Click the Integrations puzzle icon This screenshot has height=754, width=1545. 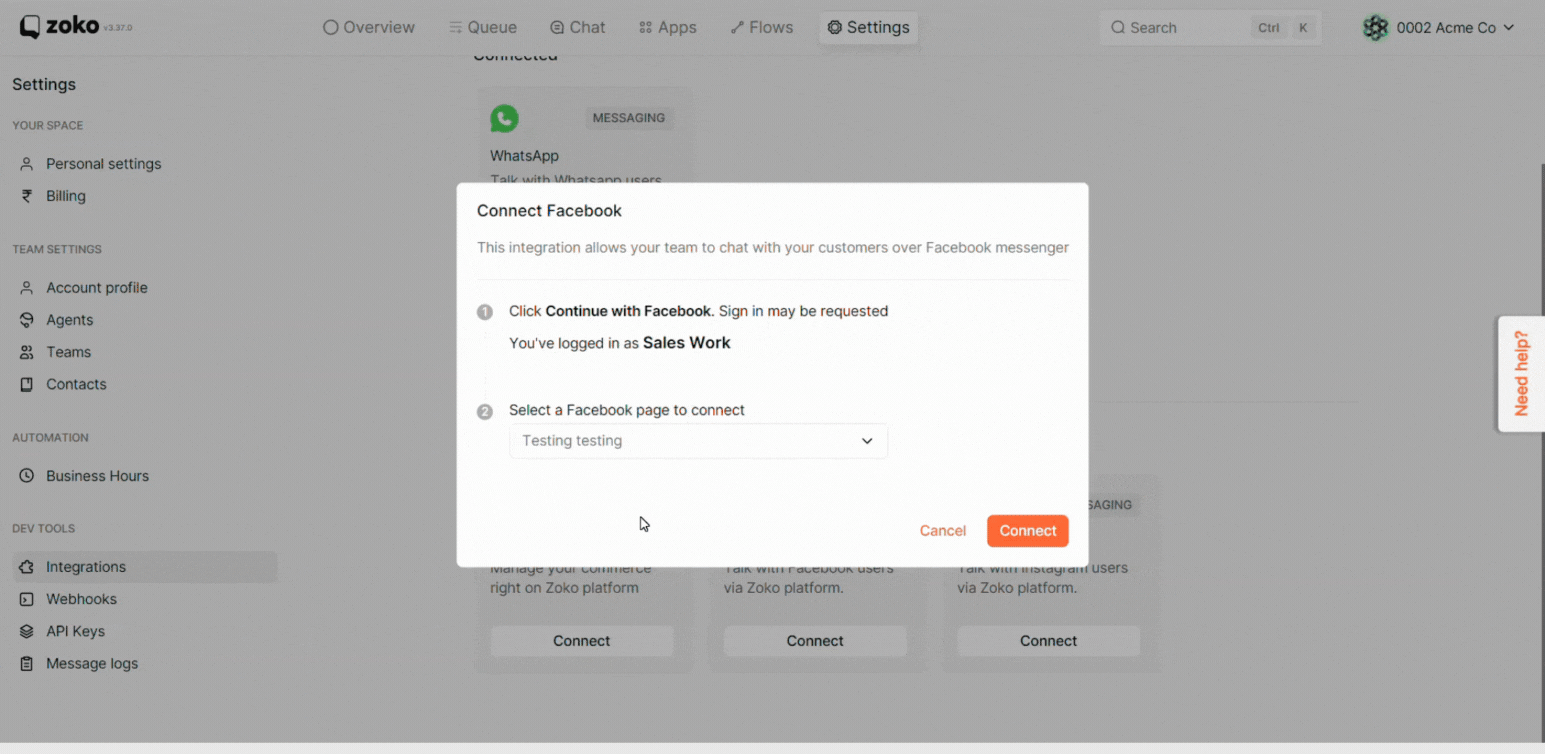click(x=27, y=567)
